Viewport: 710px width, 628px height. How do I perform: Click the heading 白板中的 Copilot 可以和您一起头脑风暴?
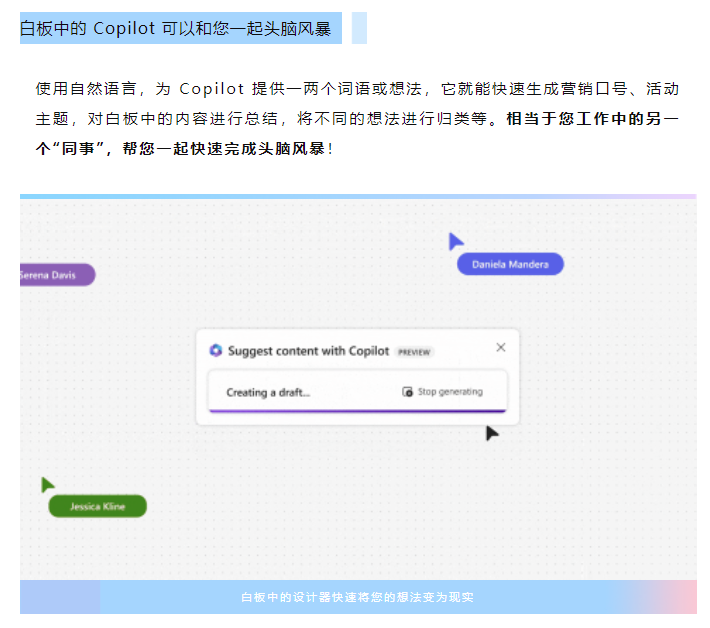175,29
